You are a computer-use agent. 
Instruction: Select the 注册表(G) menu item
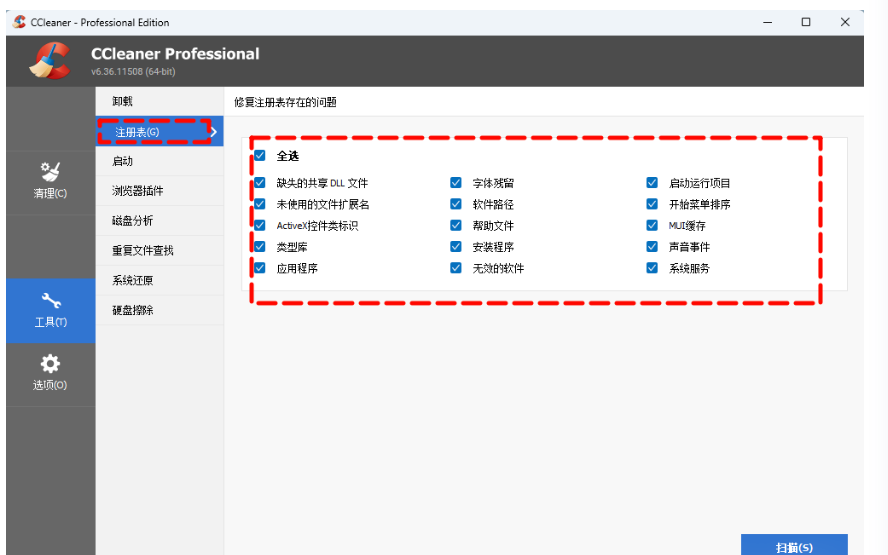pyautogui.click(x=160, y=131)
